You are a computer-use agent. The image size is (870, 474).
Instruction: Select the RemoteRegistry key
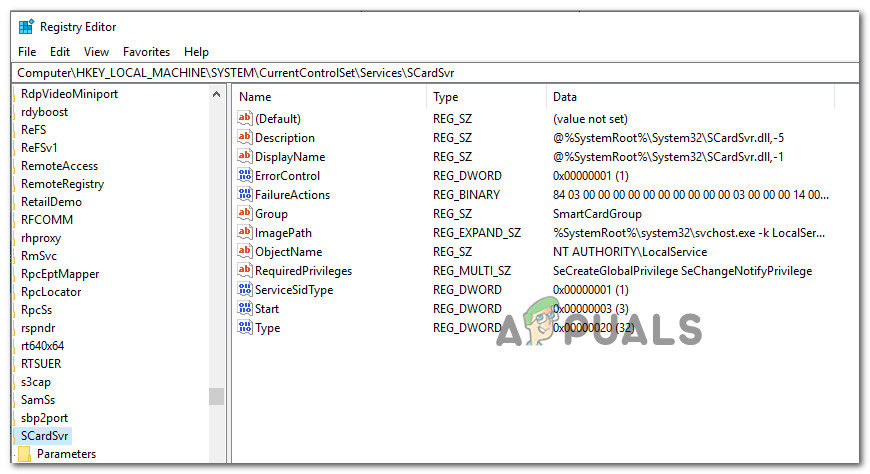click(x=62, y=184)
